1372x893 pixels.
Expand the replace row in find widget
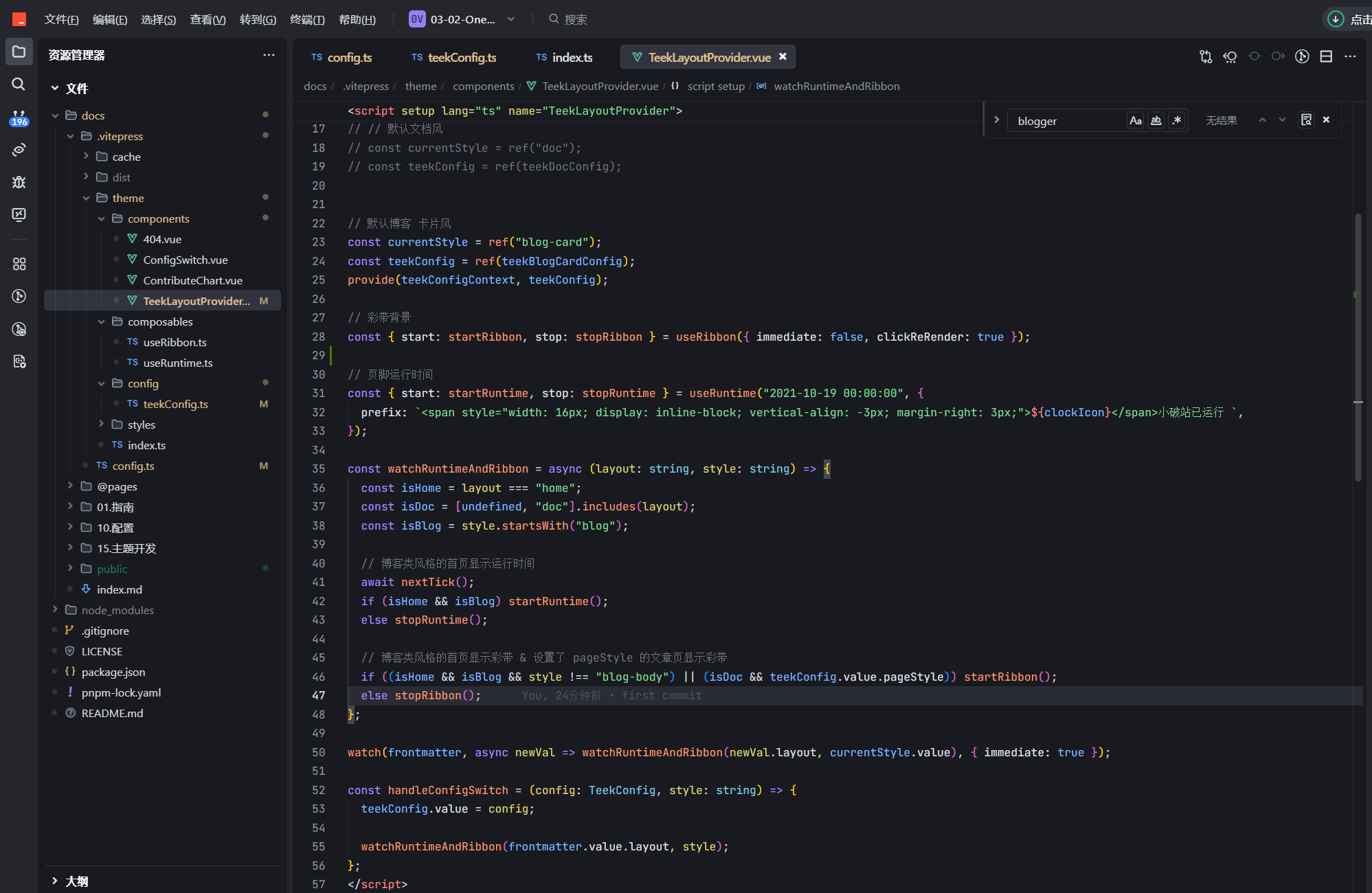tap(996, 120)
